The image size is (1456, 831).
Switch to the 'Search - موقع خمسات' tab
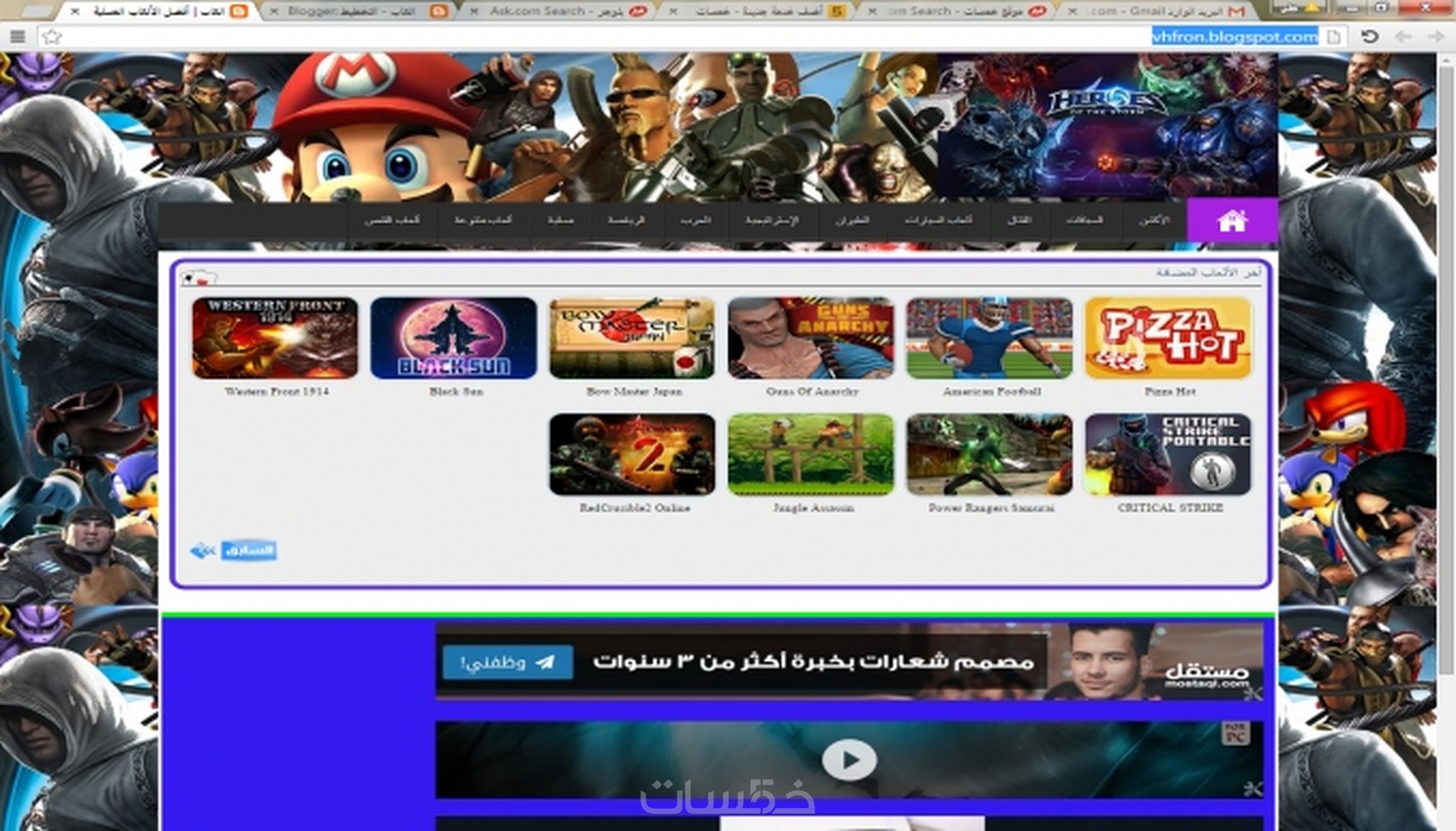[x=958, y=11]
